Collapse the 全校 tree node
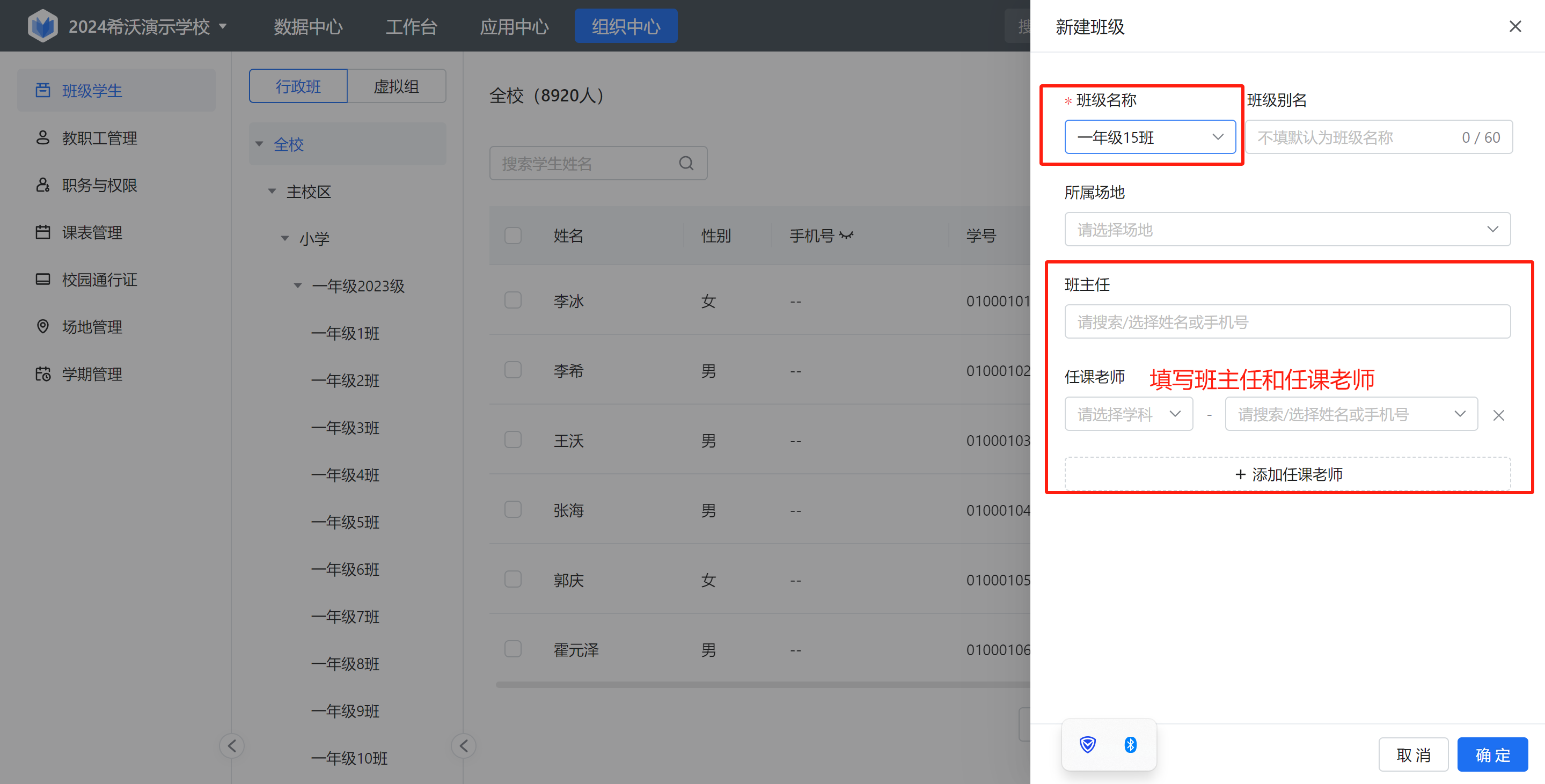1545x784 pixels. pos(260,144)
